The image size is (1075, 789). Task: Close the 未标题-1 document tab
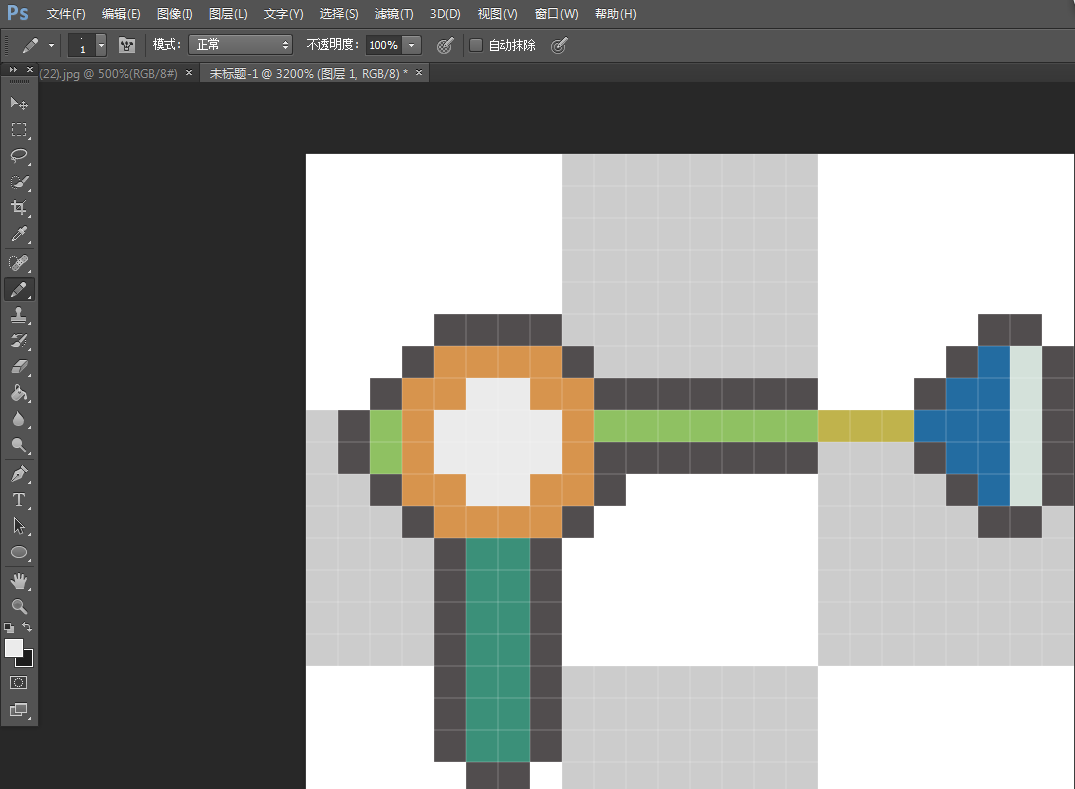(x=419, y=73)
